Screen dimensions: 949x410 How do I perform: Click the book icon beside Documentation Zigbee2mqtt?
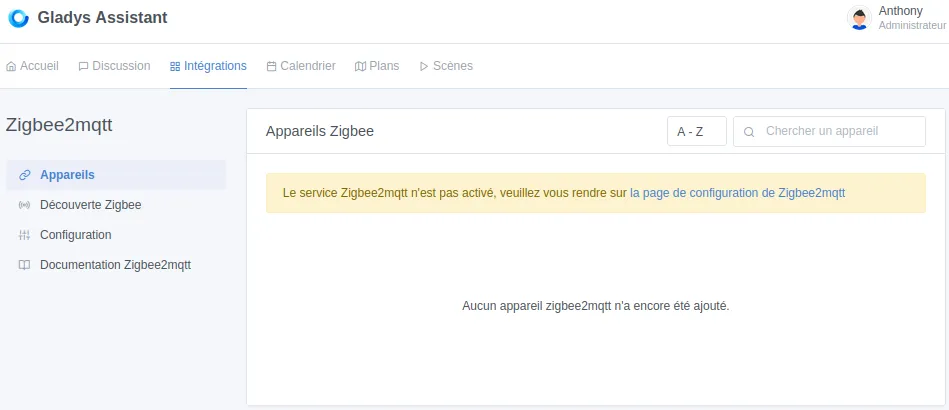tap(24, 265)
